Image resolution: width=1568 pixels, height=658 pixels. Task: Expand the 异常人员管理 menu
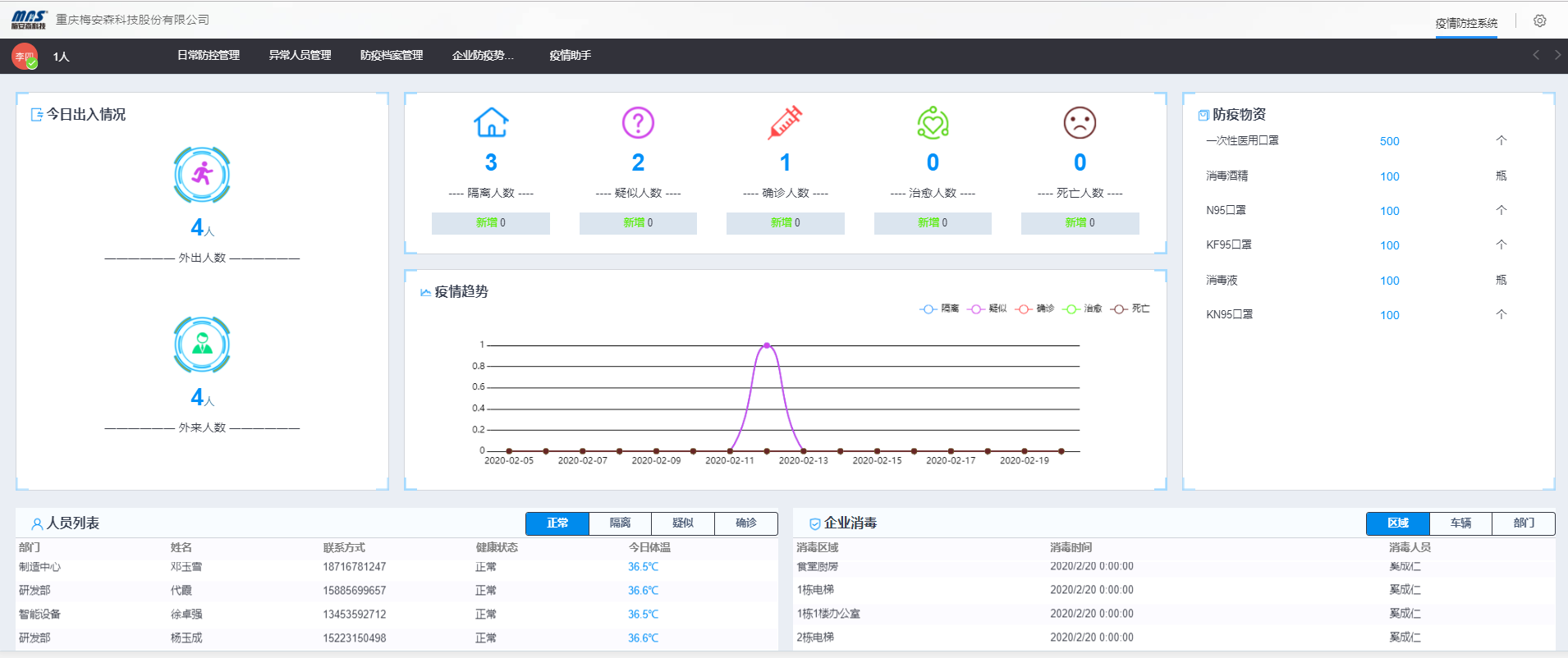point(300,56)
